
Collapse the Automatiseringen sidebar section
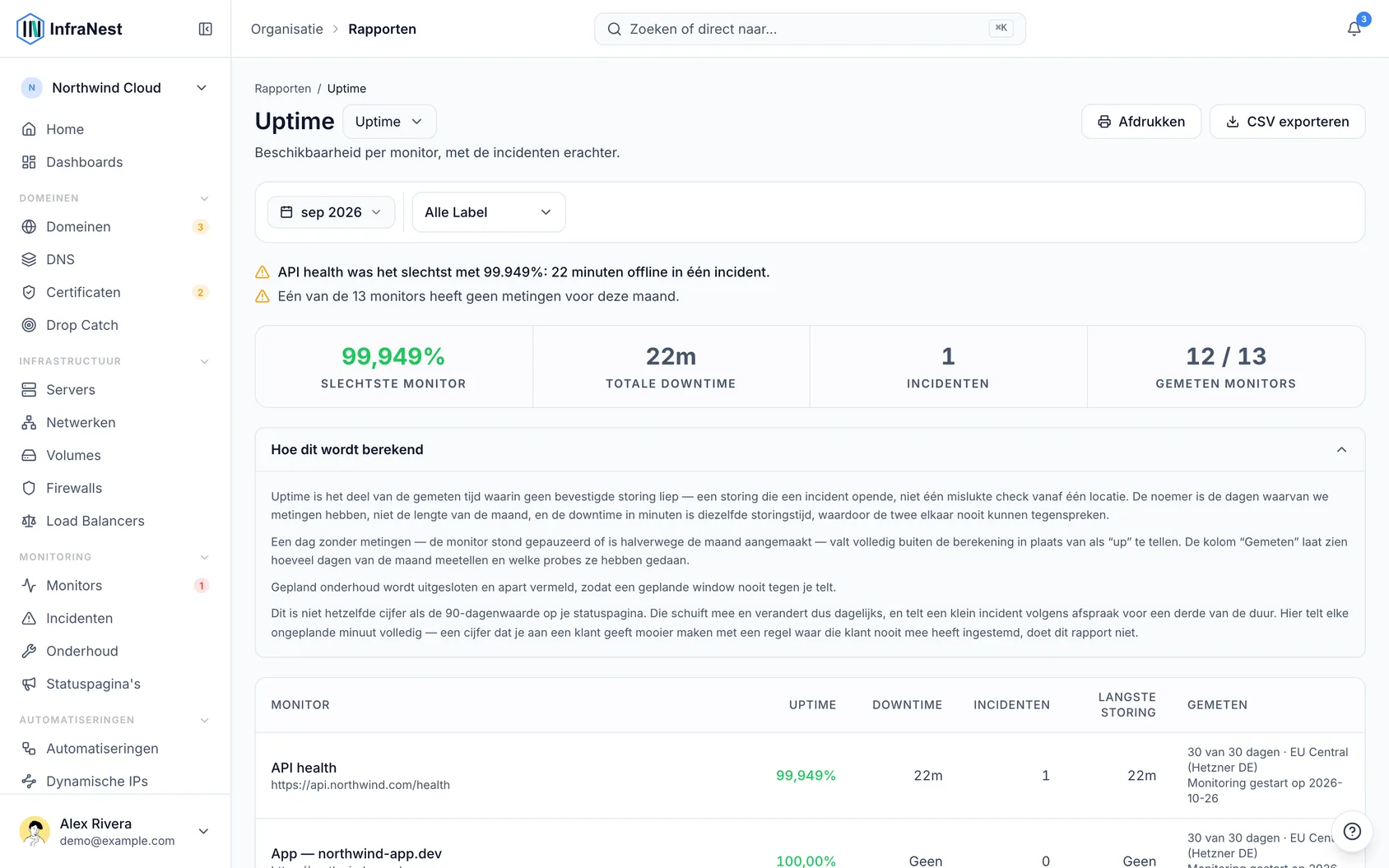[205, 720]
